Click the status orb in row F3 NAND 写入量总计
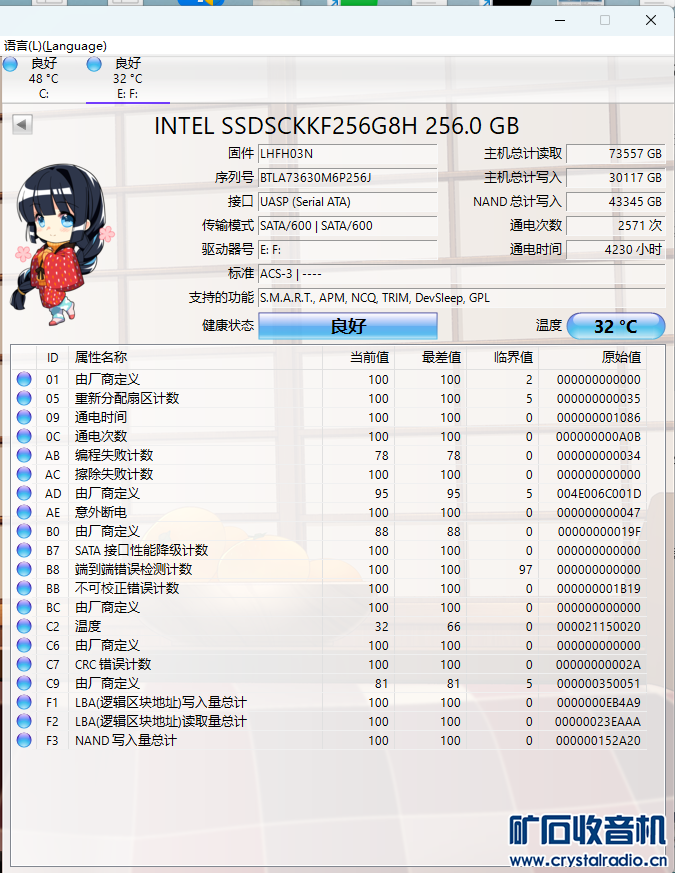Viewport: 675px width, 873px height. pyautogui.click(x=24, y=740)
